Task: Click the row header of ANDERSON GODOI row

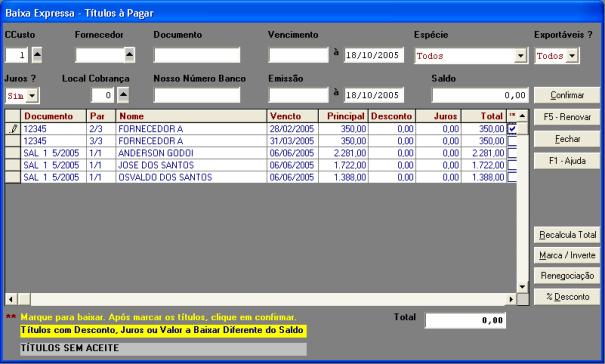Action: 13,153
